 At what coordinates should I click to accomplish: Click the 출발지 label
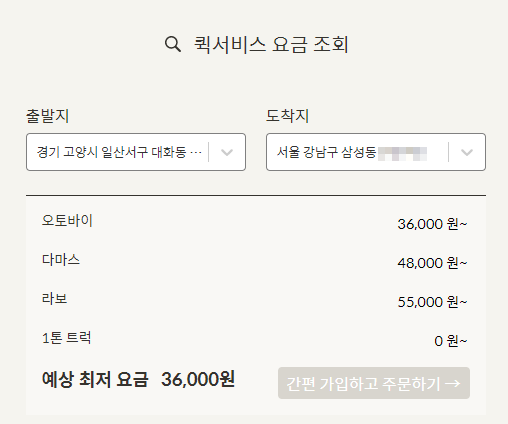48,116
